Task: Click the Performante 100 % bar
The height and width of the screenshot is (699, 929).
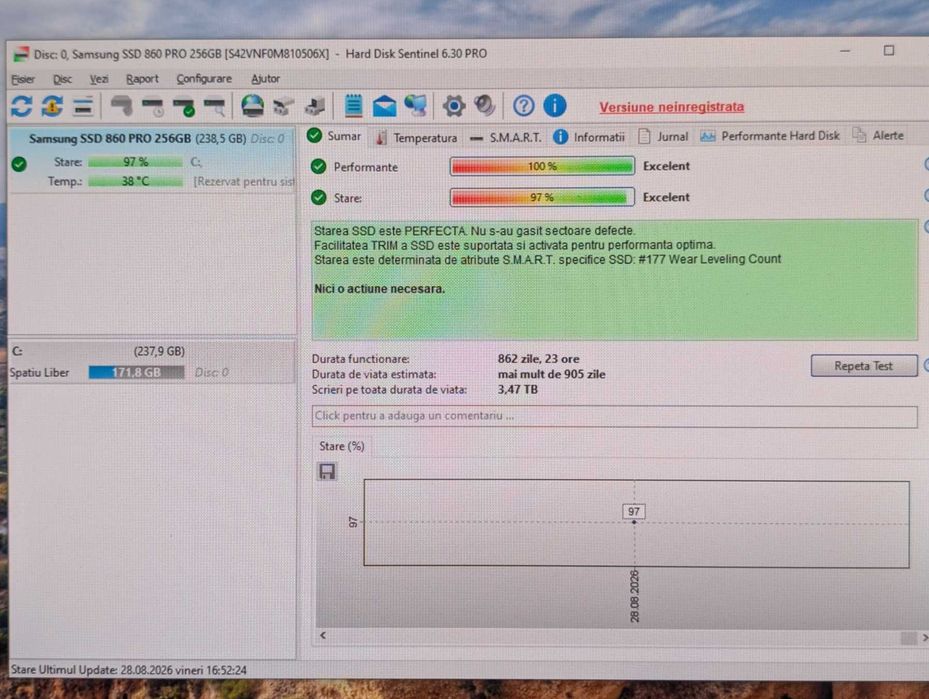Action: click(542, 166)
